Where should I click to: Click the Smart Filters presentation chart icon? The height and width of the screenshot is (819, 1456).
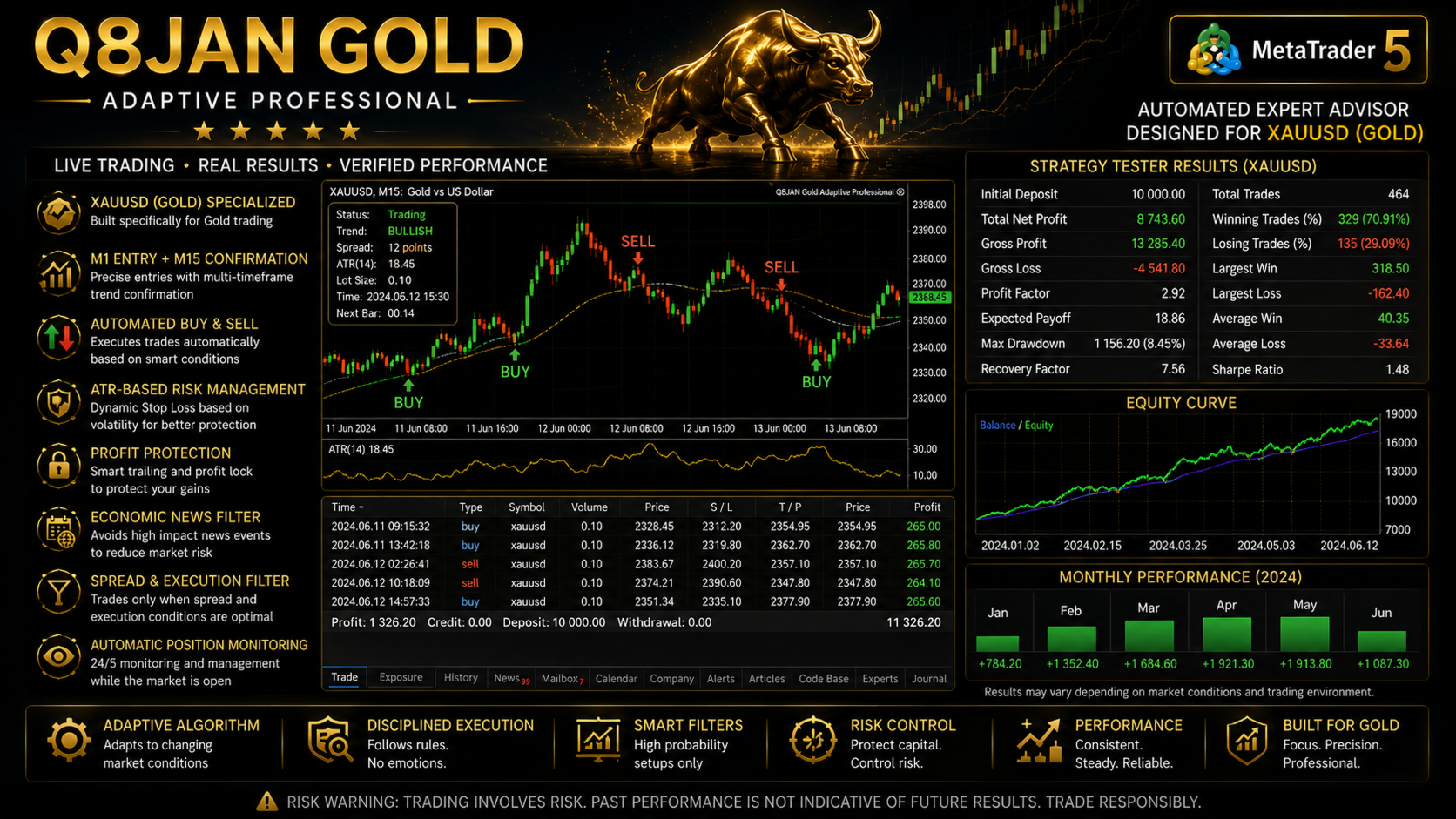click(x=598, y=741)
